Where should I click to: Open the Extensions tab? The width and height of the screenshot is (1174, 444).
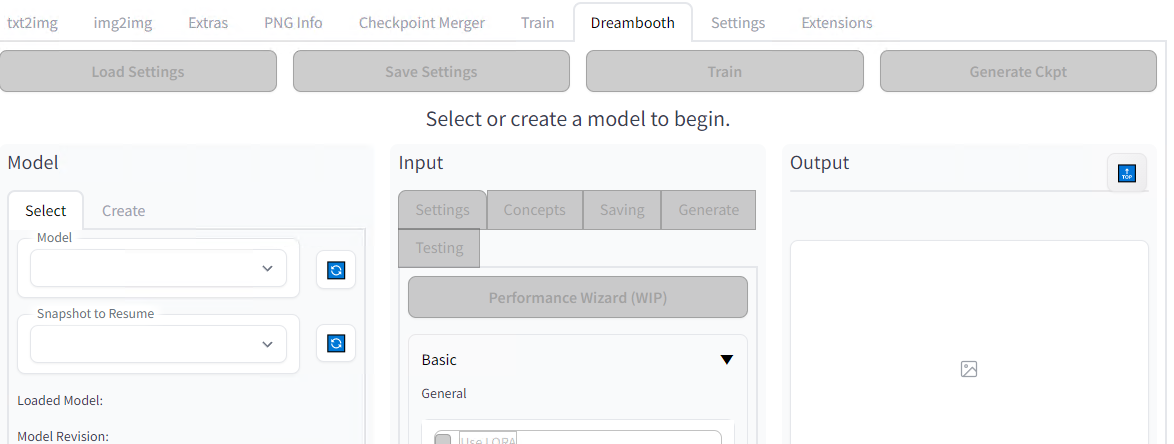pyautogui.click(x=837, y=22)
